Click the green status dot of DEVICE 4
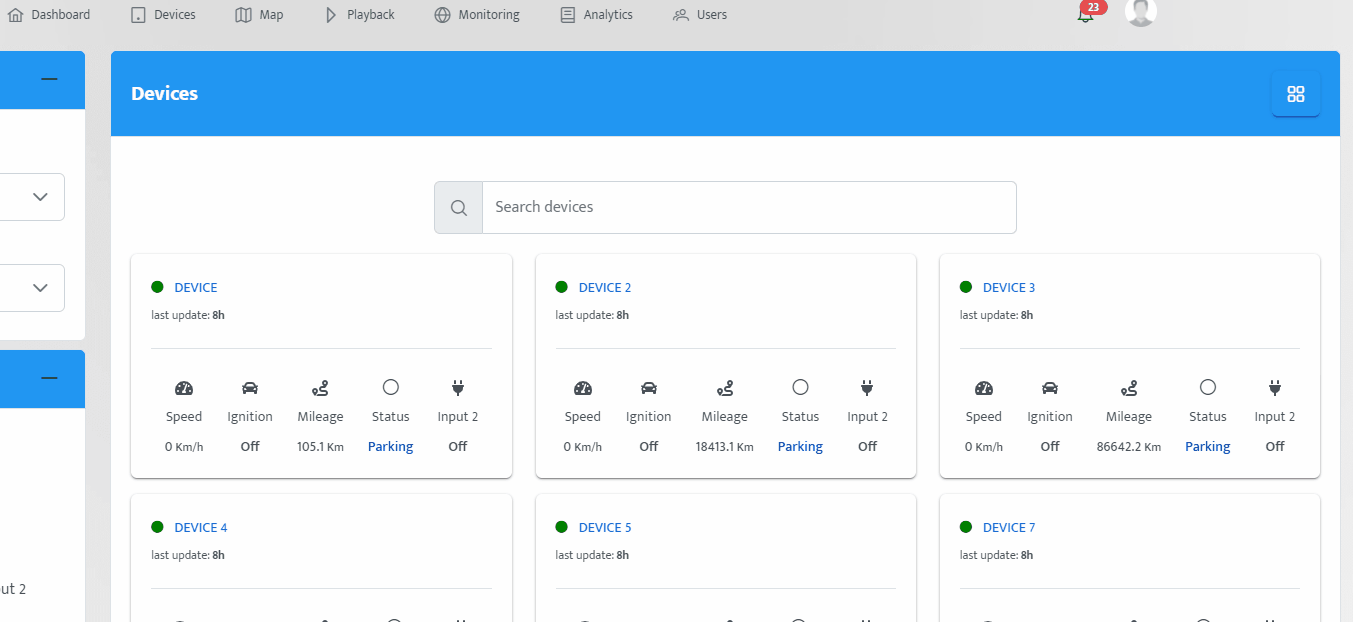Image resolution: width=1353 pixels, height=622 pixels. (157, 527)
